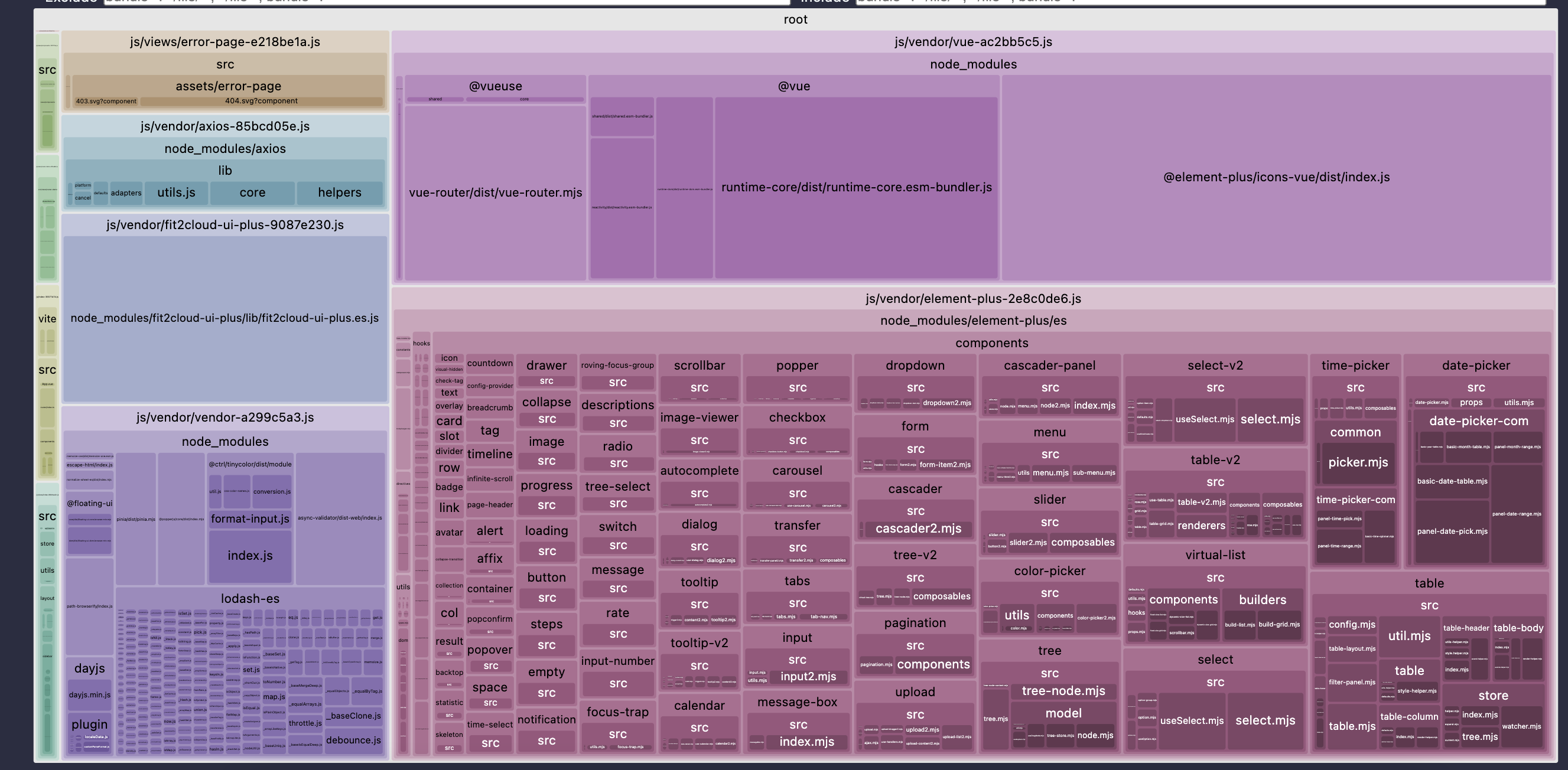Click the root node header bar

pyautogui.click(x=795, y=19)
